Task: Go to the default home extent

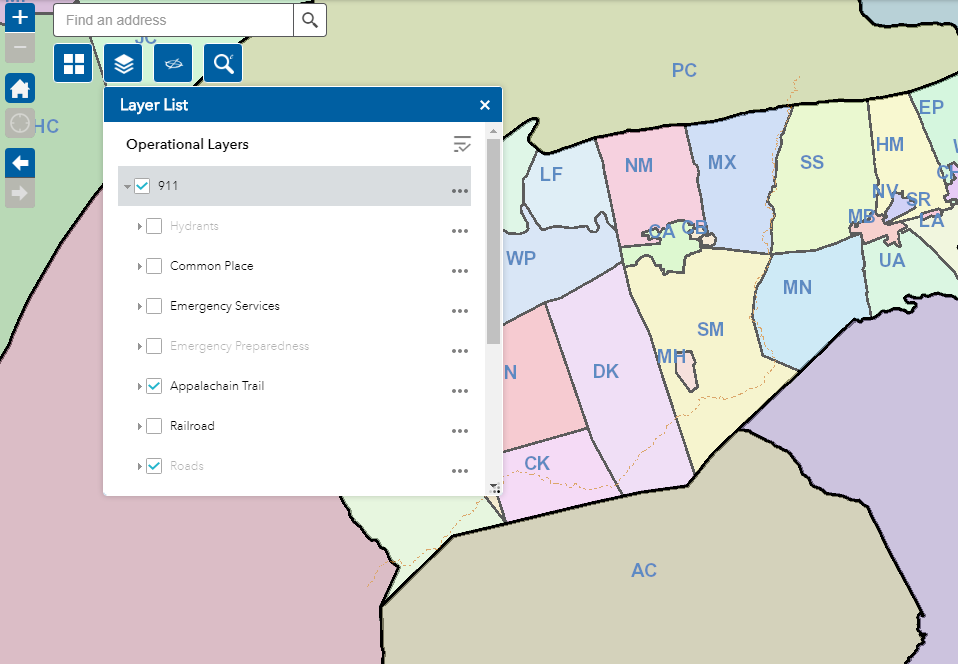Action: (20, 89)
